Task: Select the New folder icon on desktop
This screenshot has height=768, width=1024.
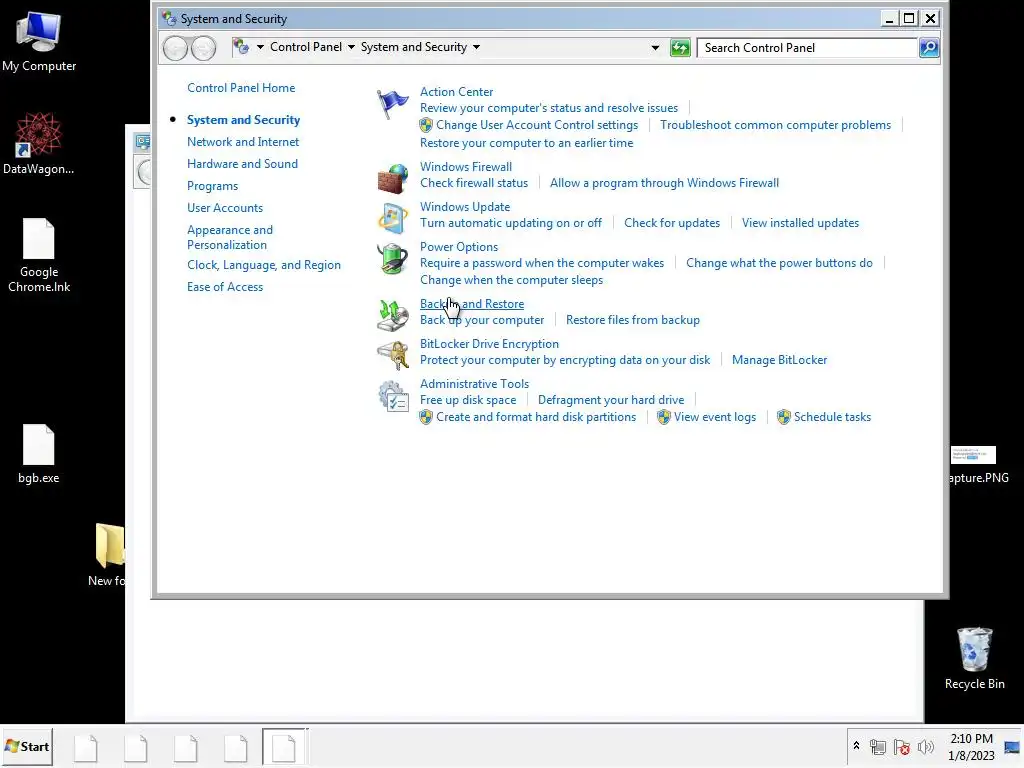Action: (x=108, y=554)
